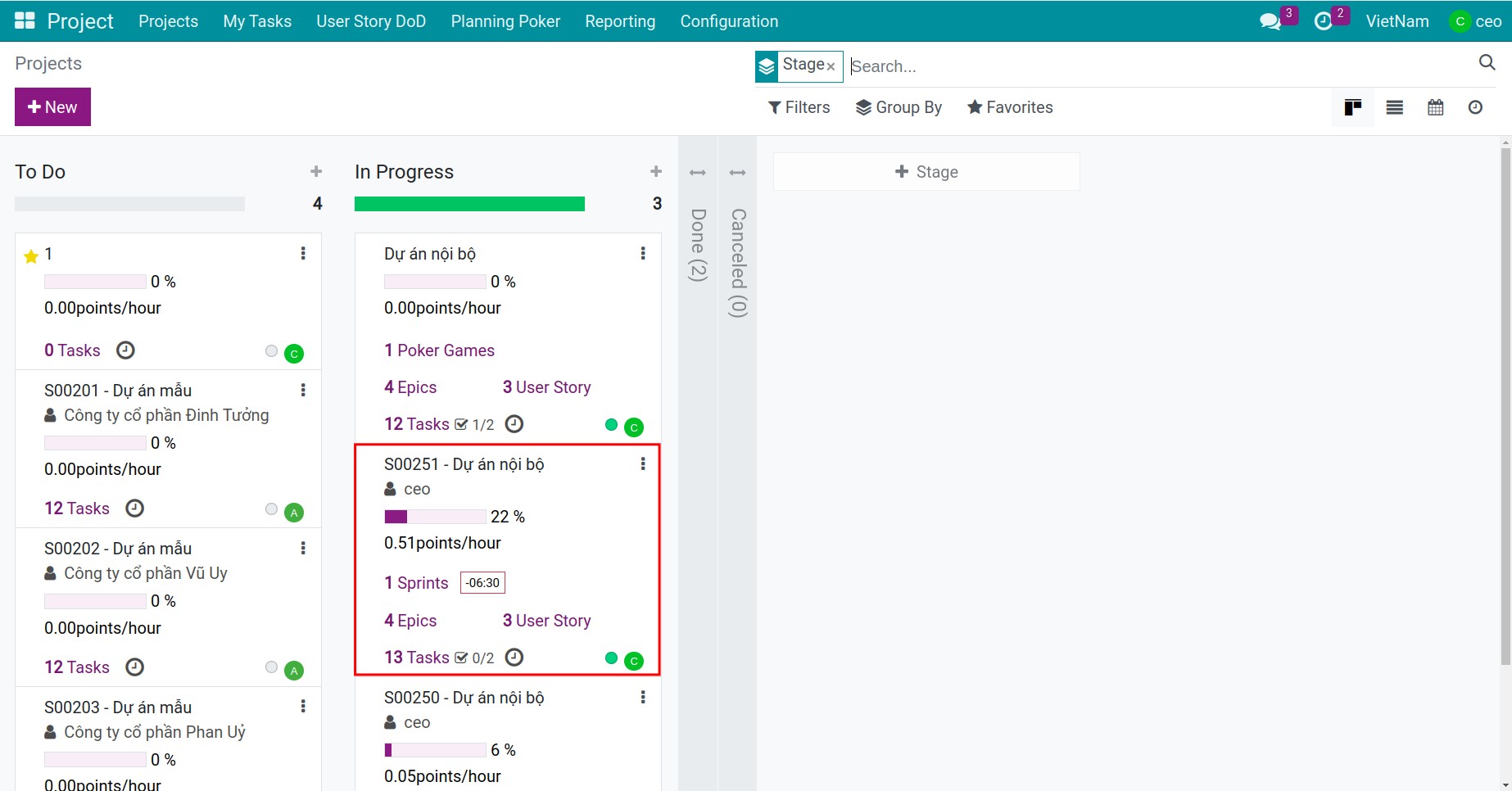Open 4 Epics on S00251 card
1512x791 pixels.
[410, 621]
